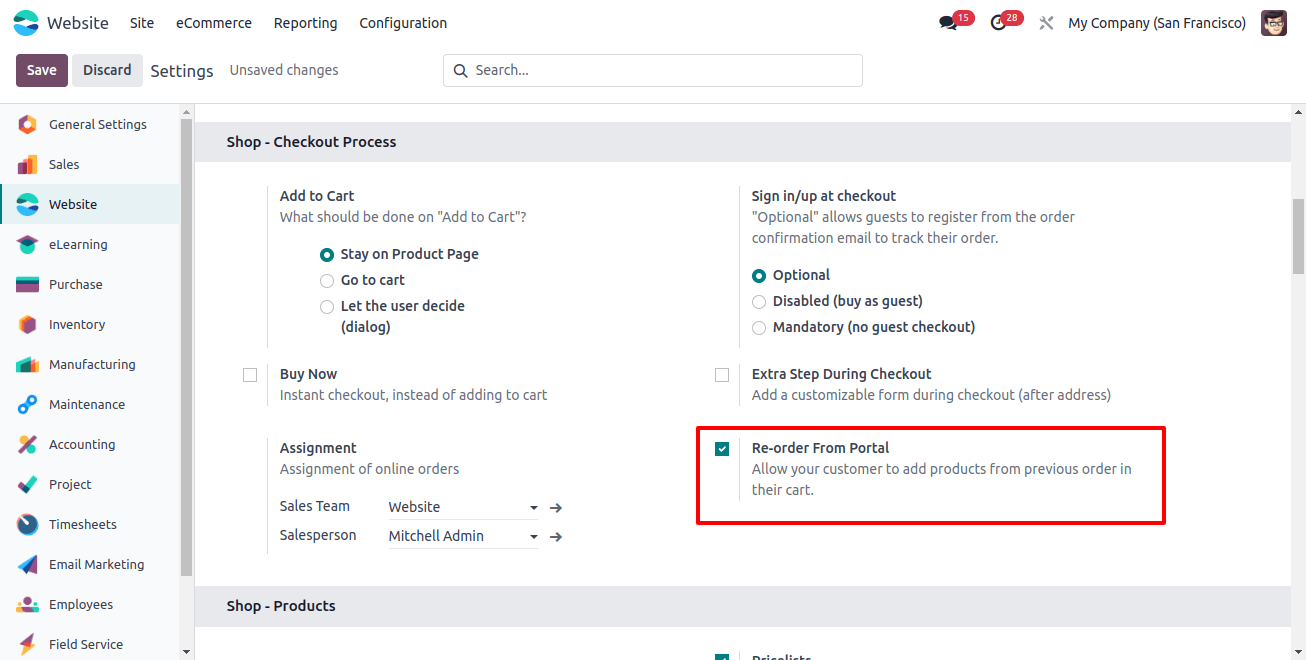Click the sidebar vertical scrollbar thumb
This screenshot has height=660, width=1306.
coord(186,347)
